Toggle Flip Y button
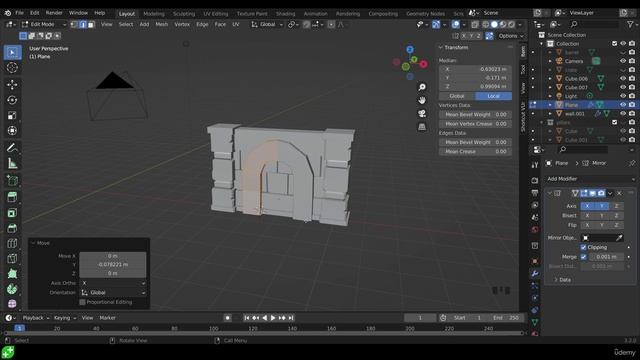Screen dimensions: 640x360 [602, 225]
